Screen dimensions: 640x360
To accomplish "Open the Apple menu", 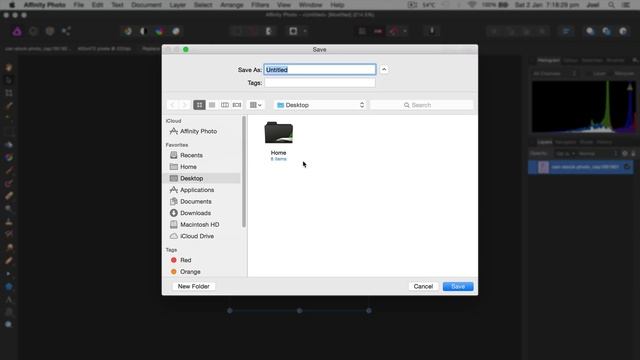I will 12,5.
